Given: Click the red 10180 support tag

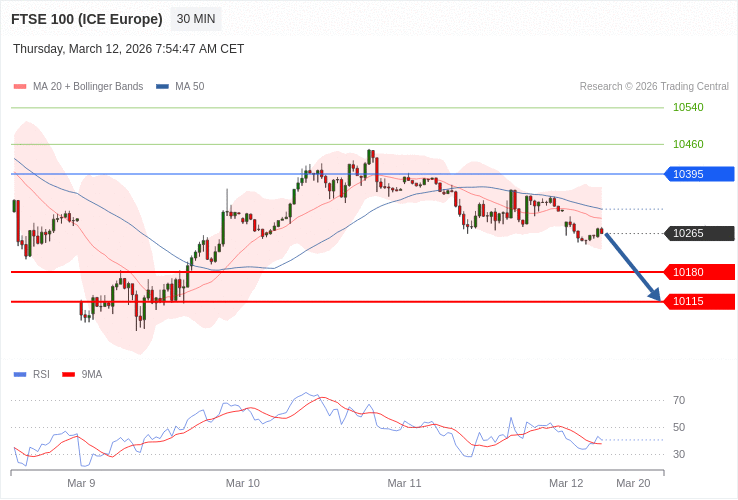Looking at the screenshot, I should (x=699, y=272).
